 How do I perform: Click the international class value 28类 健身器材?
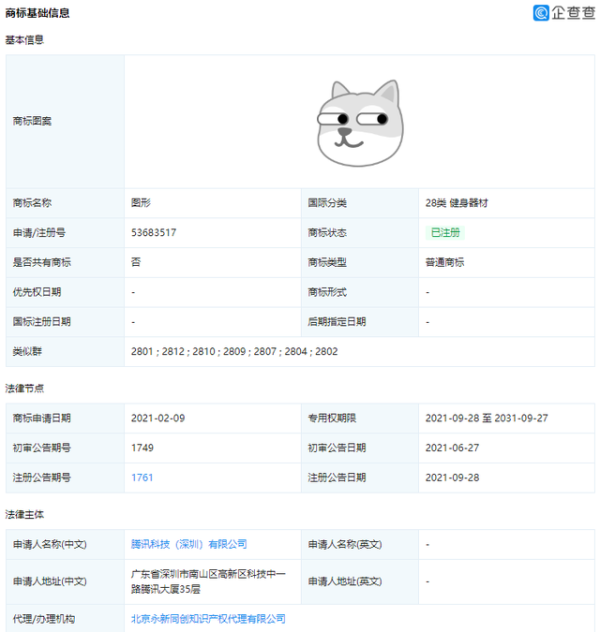(x=457, y=202)
